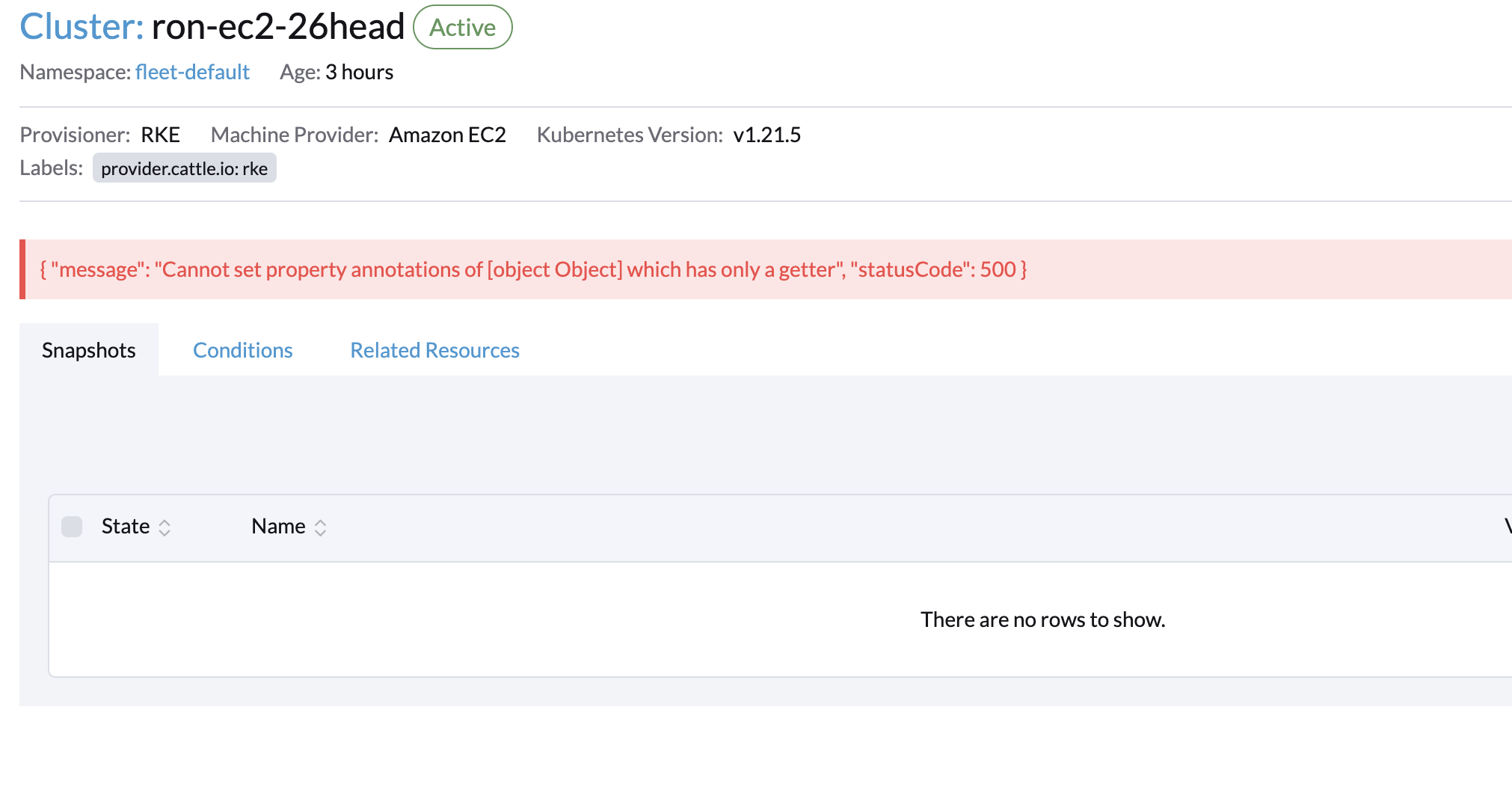
Task: Switch to the Conditions tab
Action: (x=242, y=349)
